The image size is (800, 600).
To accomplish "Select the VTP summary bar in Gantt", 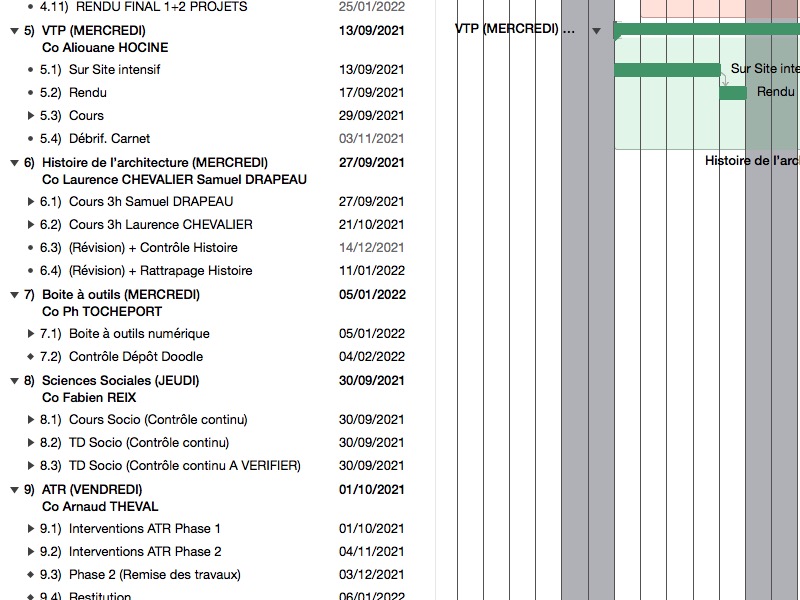I will coord(700,29).
